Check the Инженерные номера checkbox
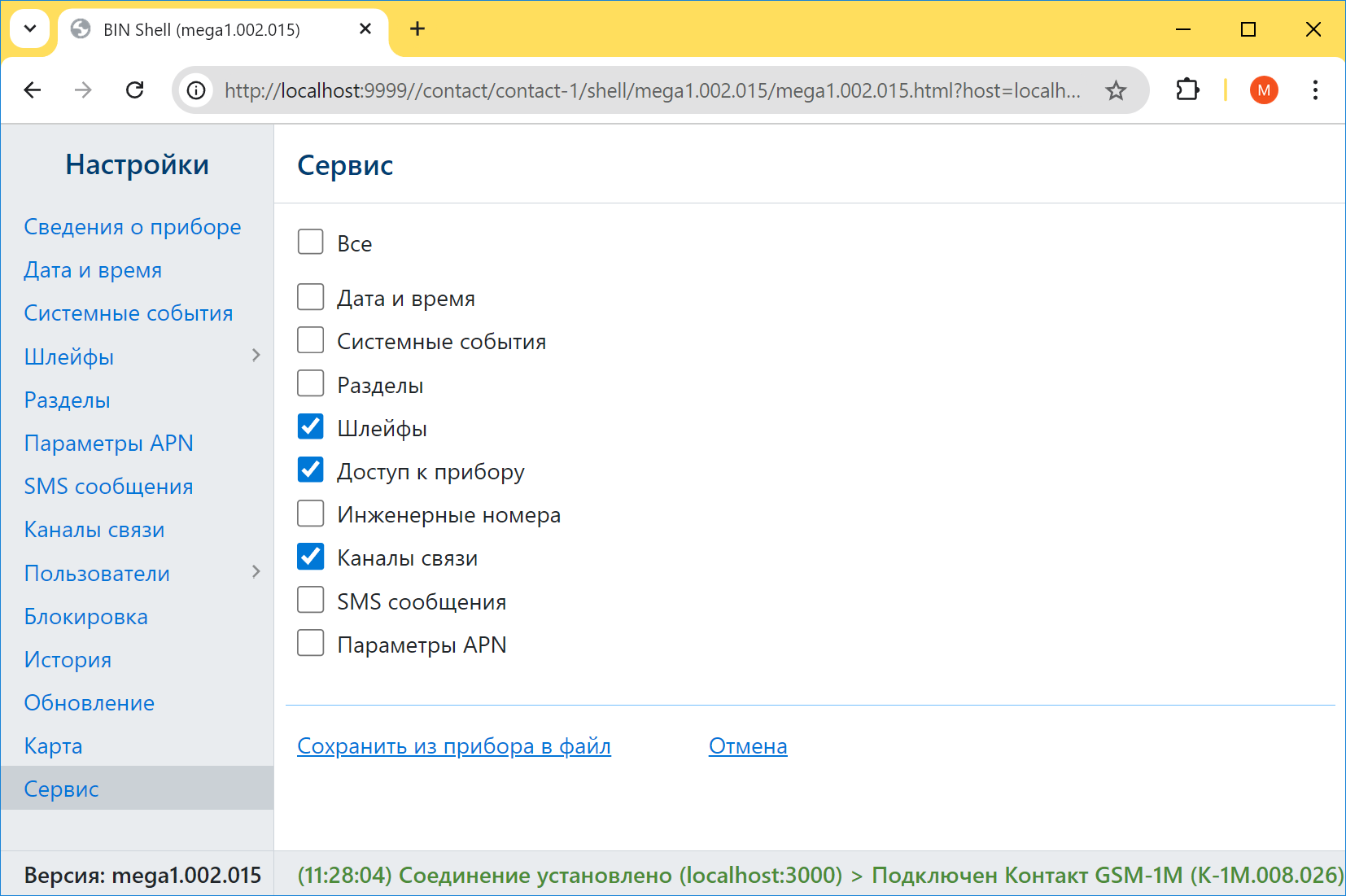The height and width of the screenshot is (896, 1346). (x=311, y=514)
